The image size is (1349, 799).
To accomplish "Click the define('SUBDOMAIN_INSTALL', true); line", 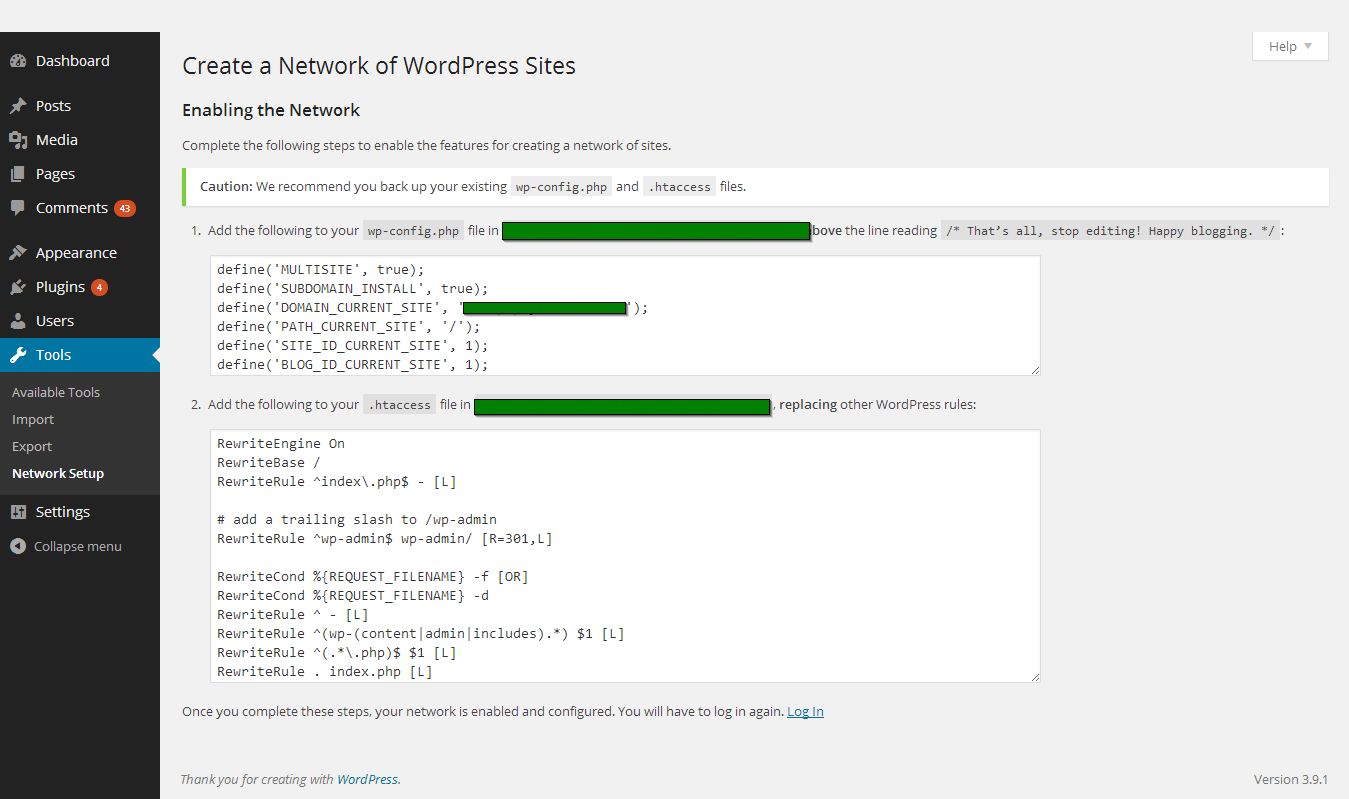I will click(x=353, y=288).
